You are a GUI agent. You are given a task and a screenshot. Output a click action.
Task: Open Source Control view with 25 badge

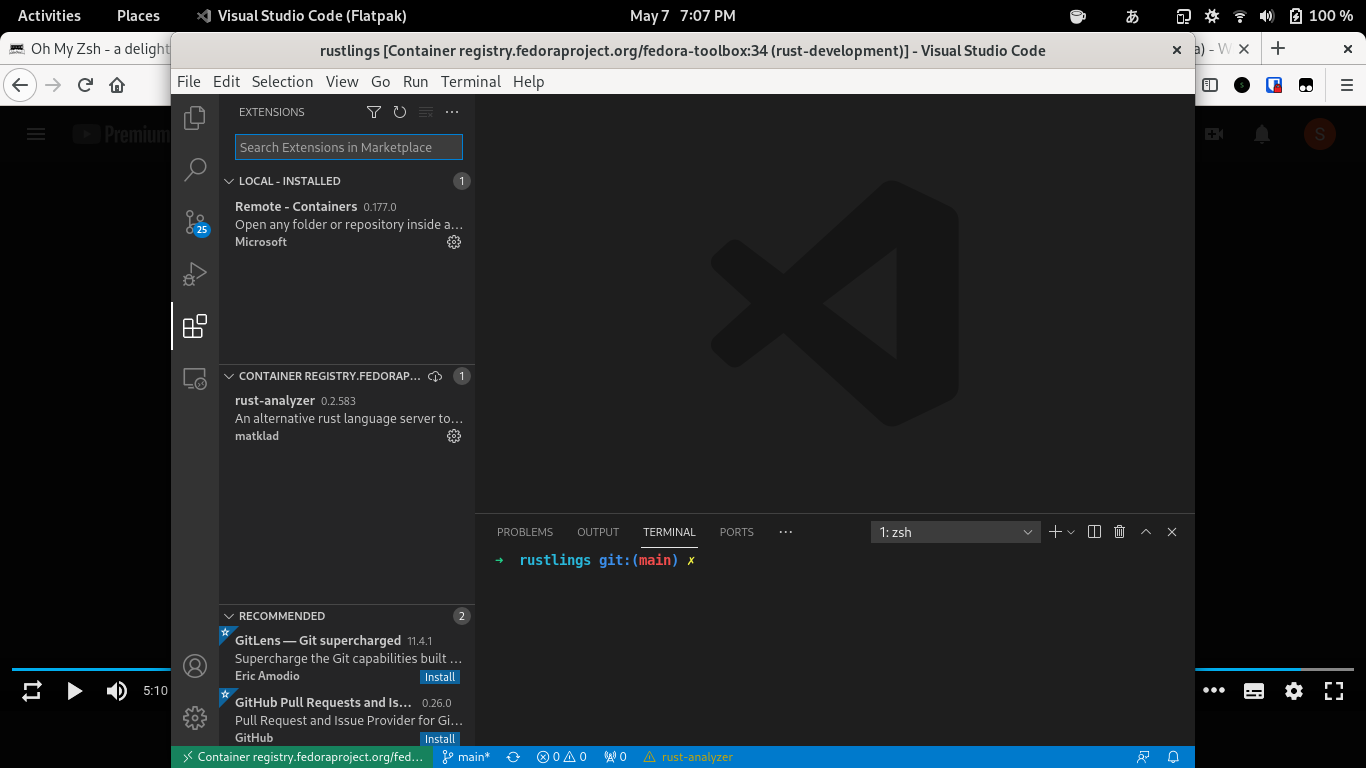tap(195, 222)
